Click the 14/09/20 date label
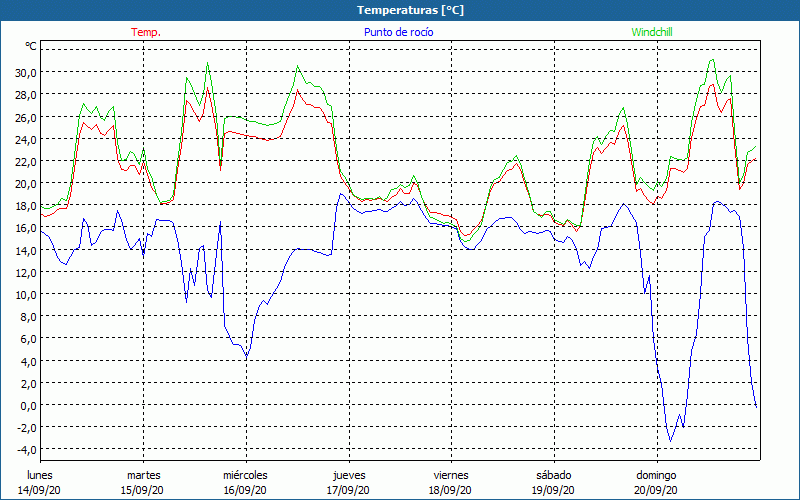This screenshot has width=800, height=500. click(x=39, y=490)
